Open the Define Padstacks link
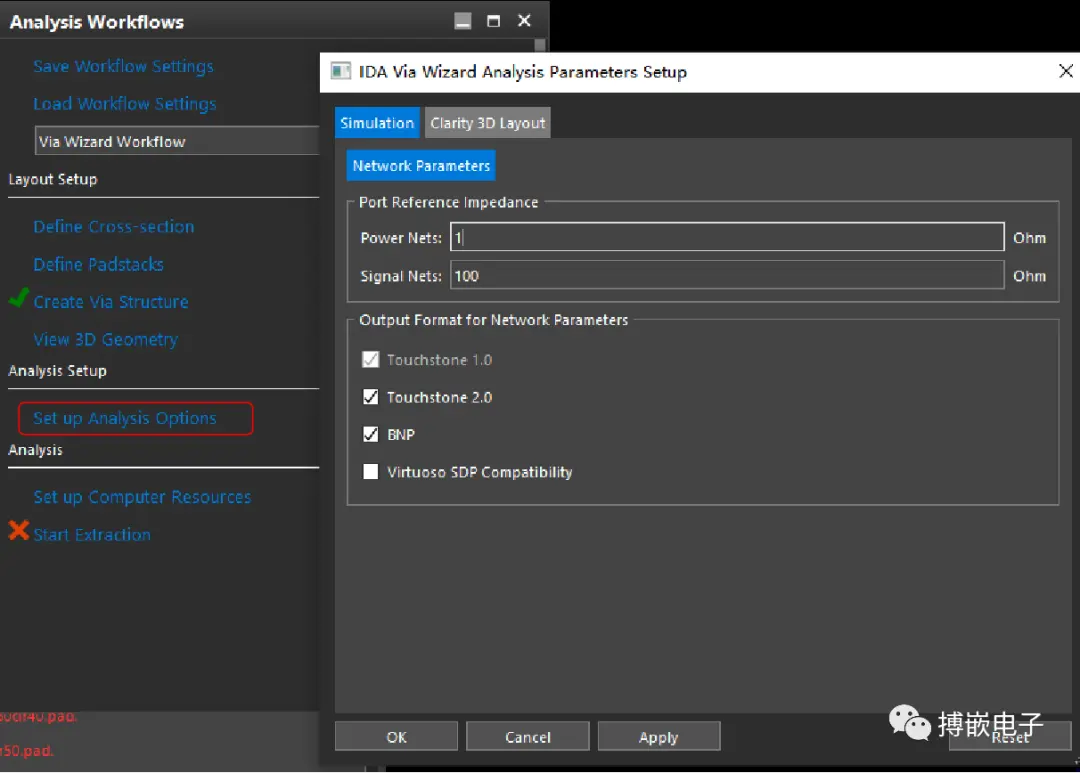This screenshot has height=773, width=1080. (98, 265)
